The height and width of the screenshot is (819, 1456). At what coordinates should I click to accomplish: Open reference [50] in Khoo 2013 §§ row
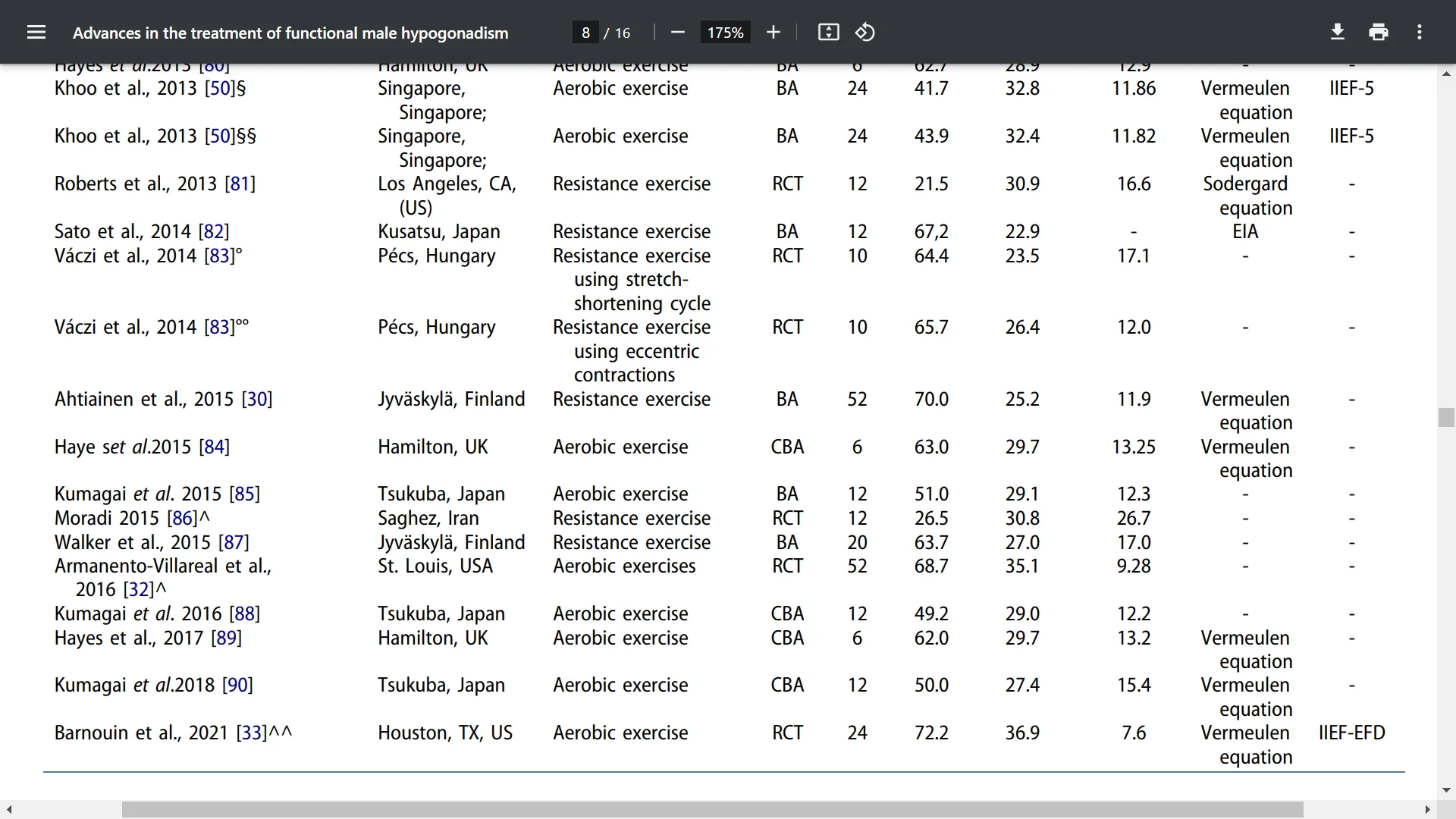[221, 136]
